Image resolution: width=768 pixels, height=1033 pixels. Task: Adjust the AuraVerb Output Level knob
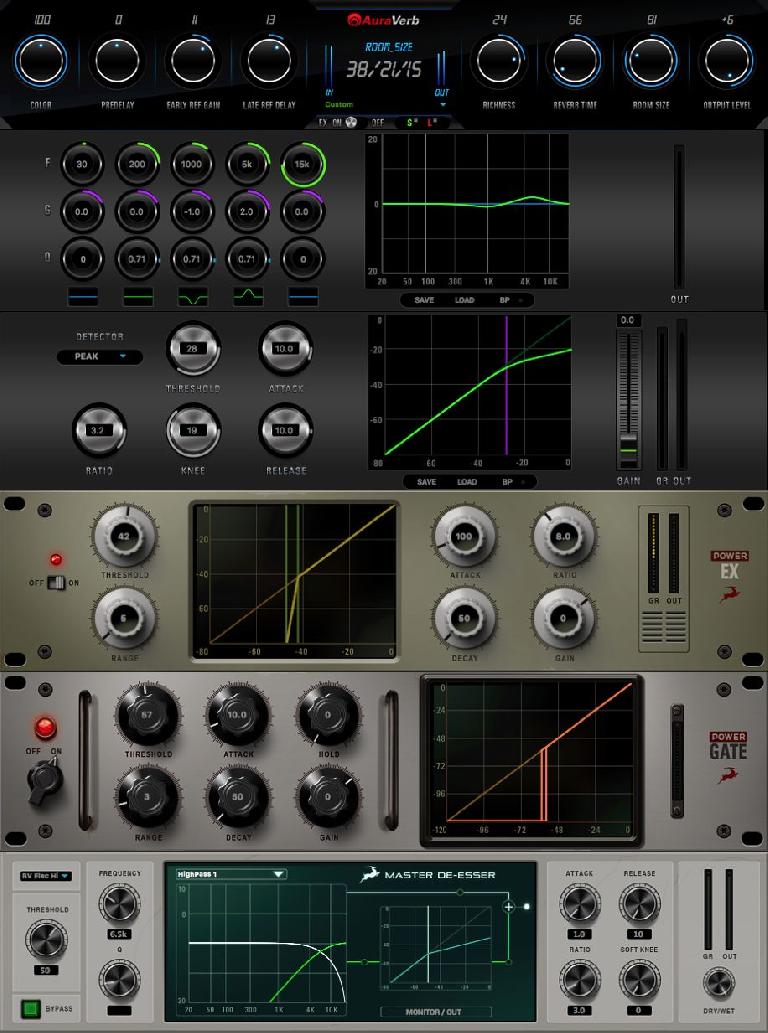click(727, 61)
